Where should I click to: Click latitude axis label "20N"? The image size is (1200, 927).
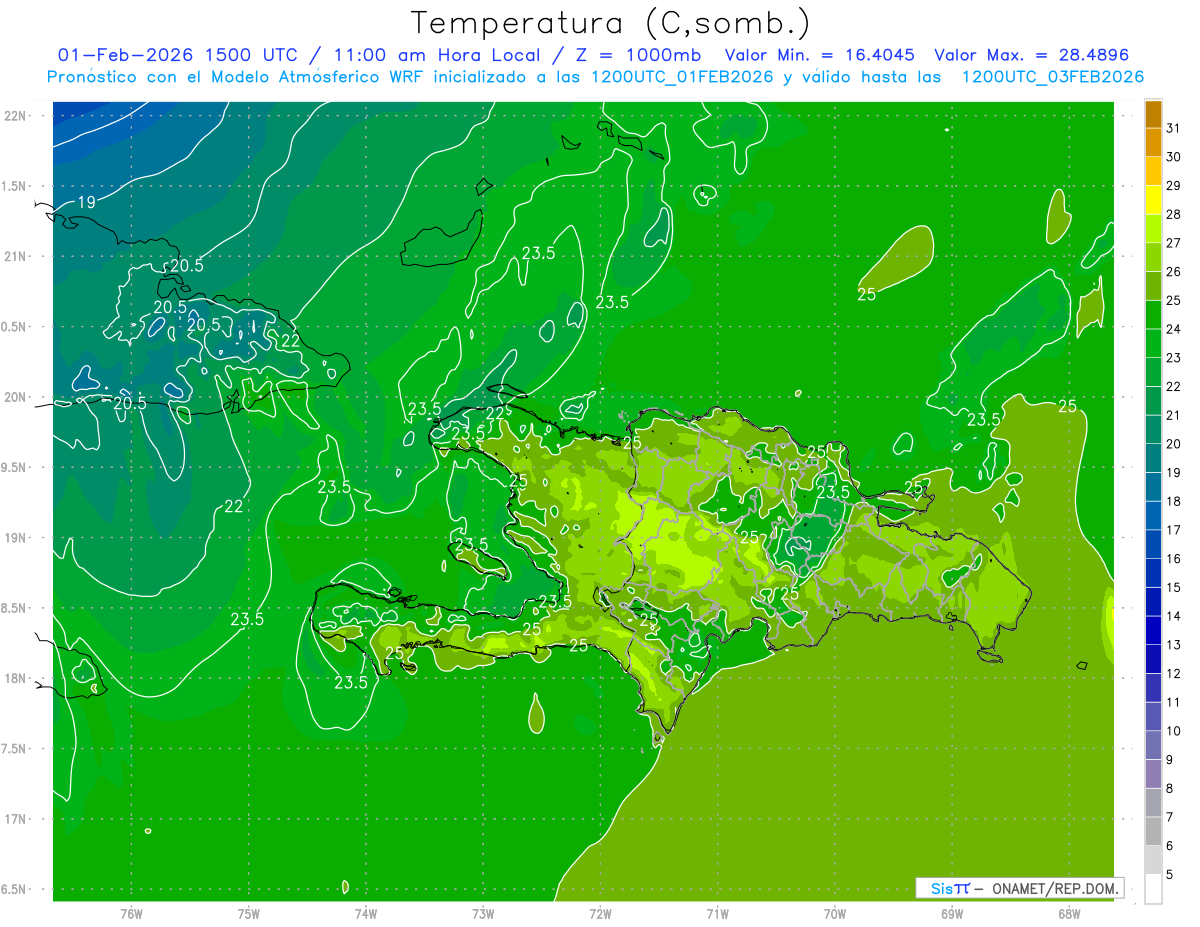point(17,397)
